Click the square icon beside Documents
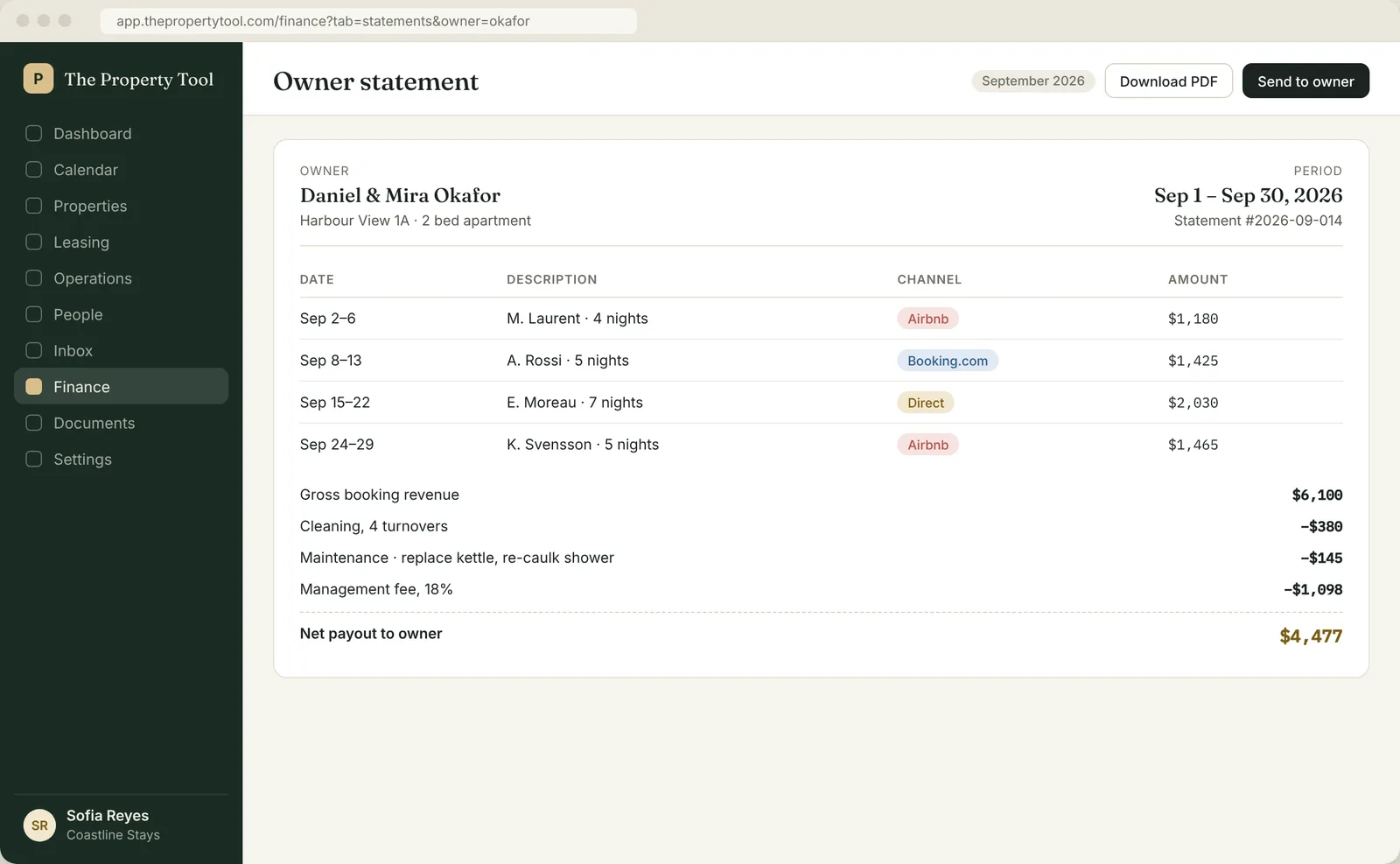 (34, 423)
